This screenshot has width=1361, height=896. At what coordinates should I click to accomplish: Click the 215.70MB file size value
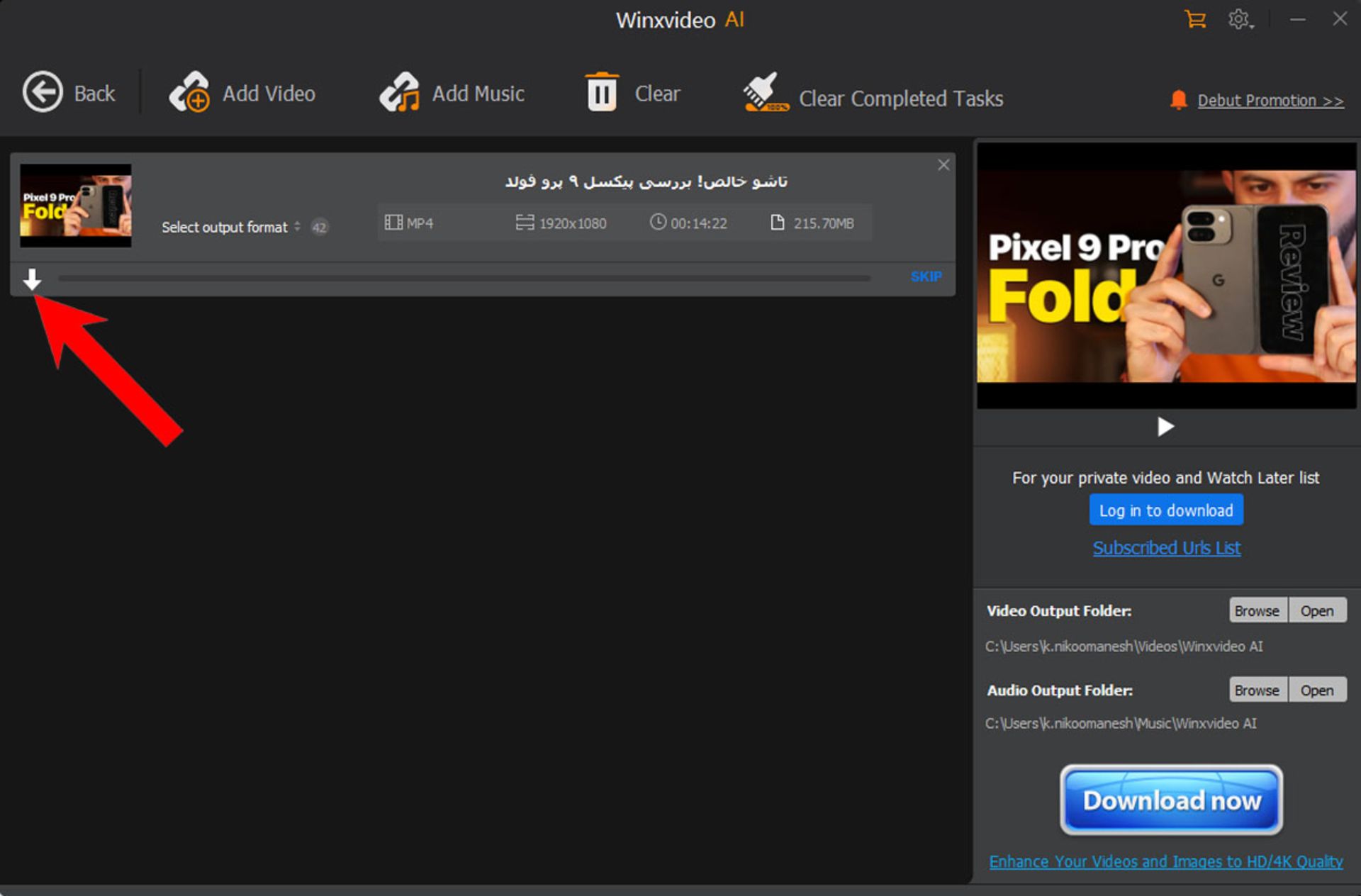point(824,223)
